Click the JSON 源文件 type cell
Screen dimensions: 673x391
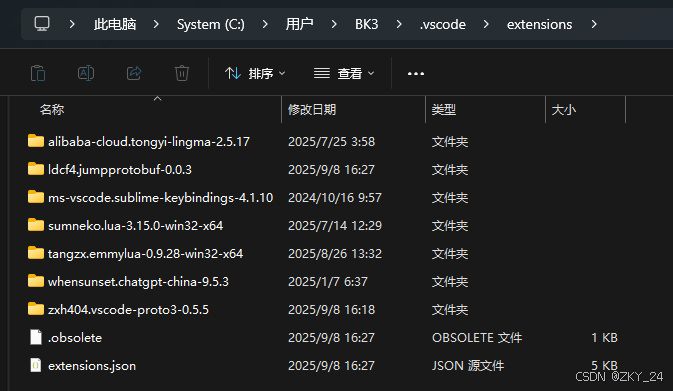pyautogui.click(x=468, y=366)
